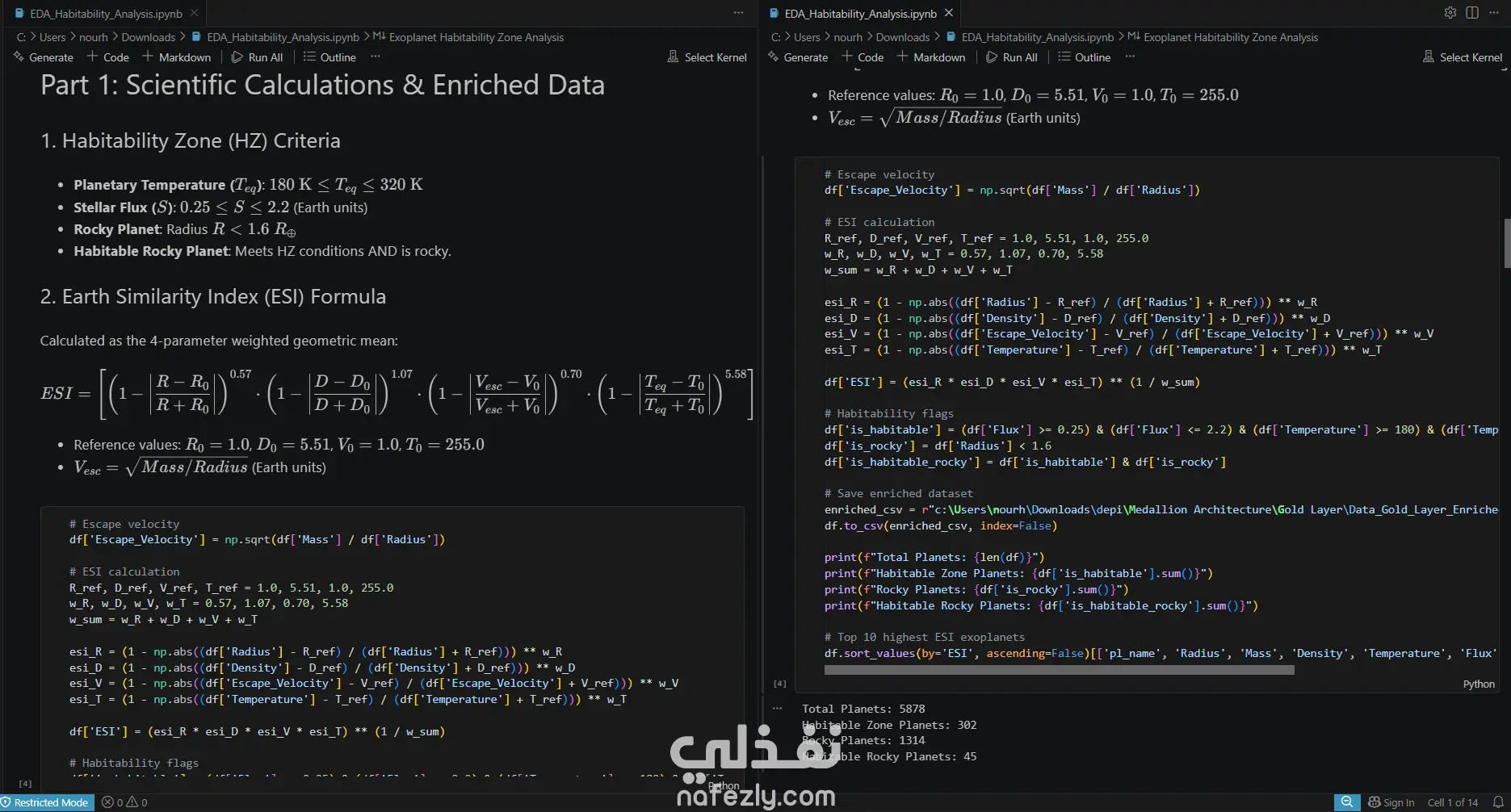The height and width of the screenshot is (812, 1511).
Task: Select Kernel for the left notebook
Action: [x=707, y=57]
